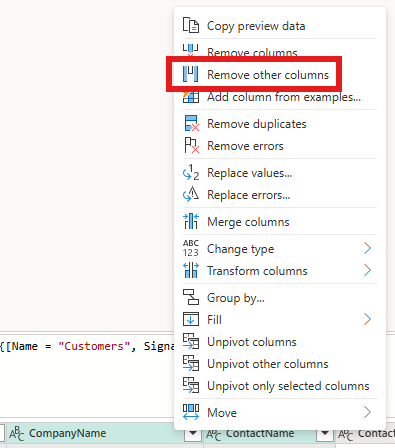Select Copy preview data menu entry
The height and width of the screenshot is (448, 395).
pyautogui.click(x=280, y=26)
